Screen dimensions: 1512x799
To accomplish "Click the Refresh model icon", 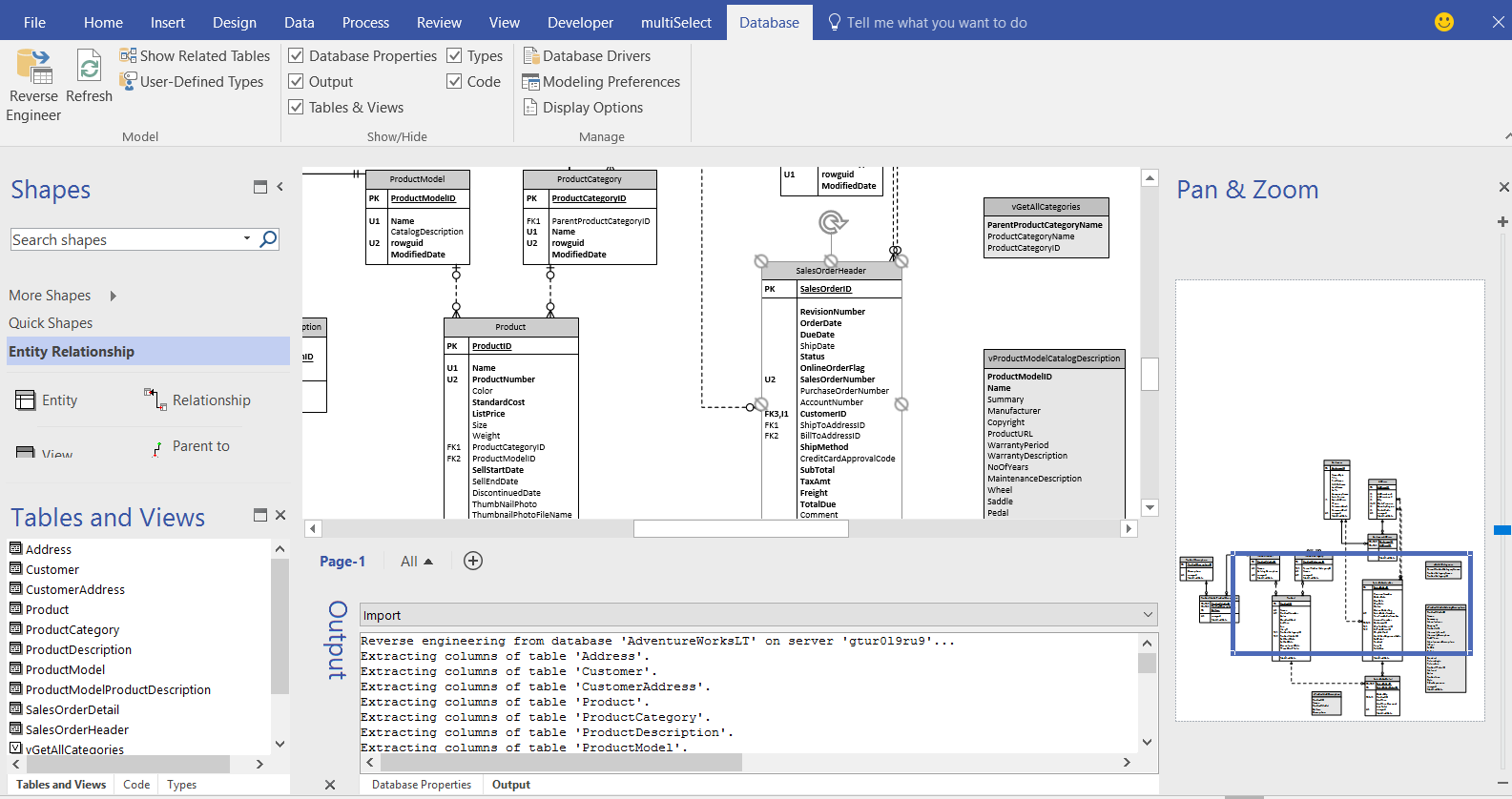I will coord(90,66).
